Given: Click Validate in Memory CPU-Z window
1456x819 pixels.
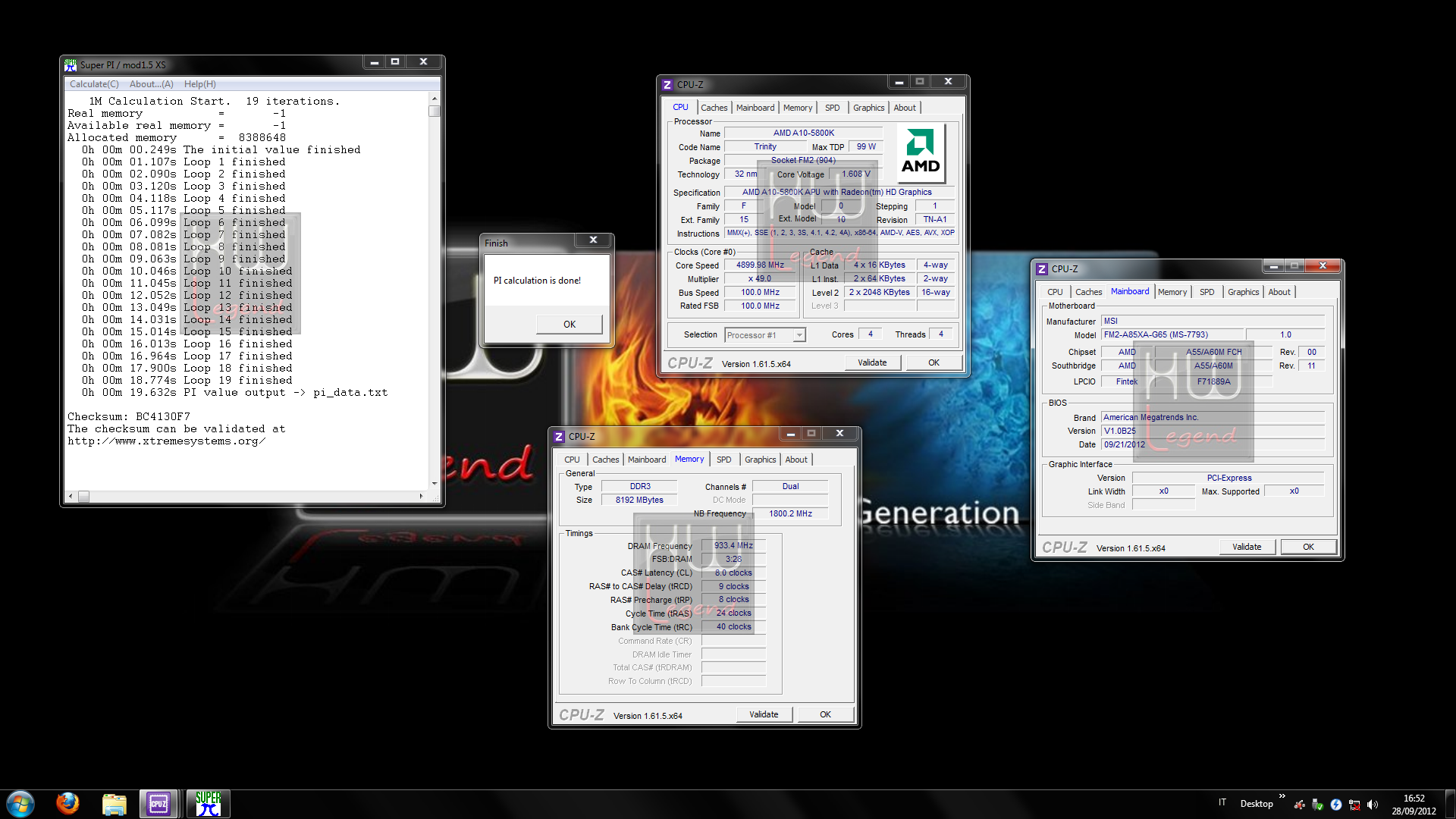Looking at the screenshot, I should tap(764, 714).
